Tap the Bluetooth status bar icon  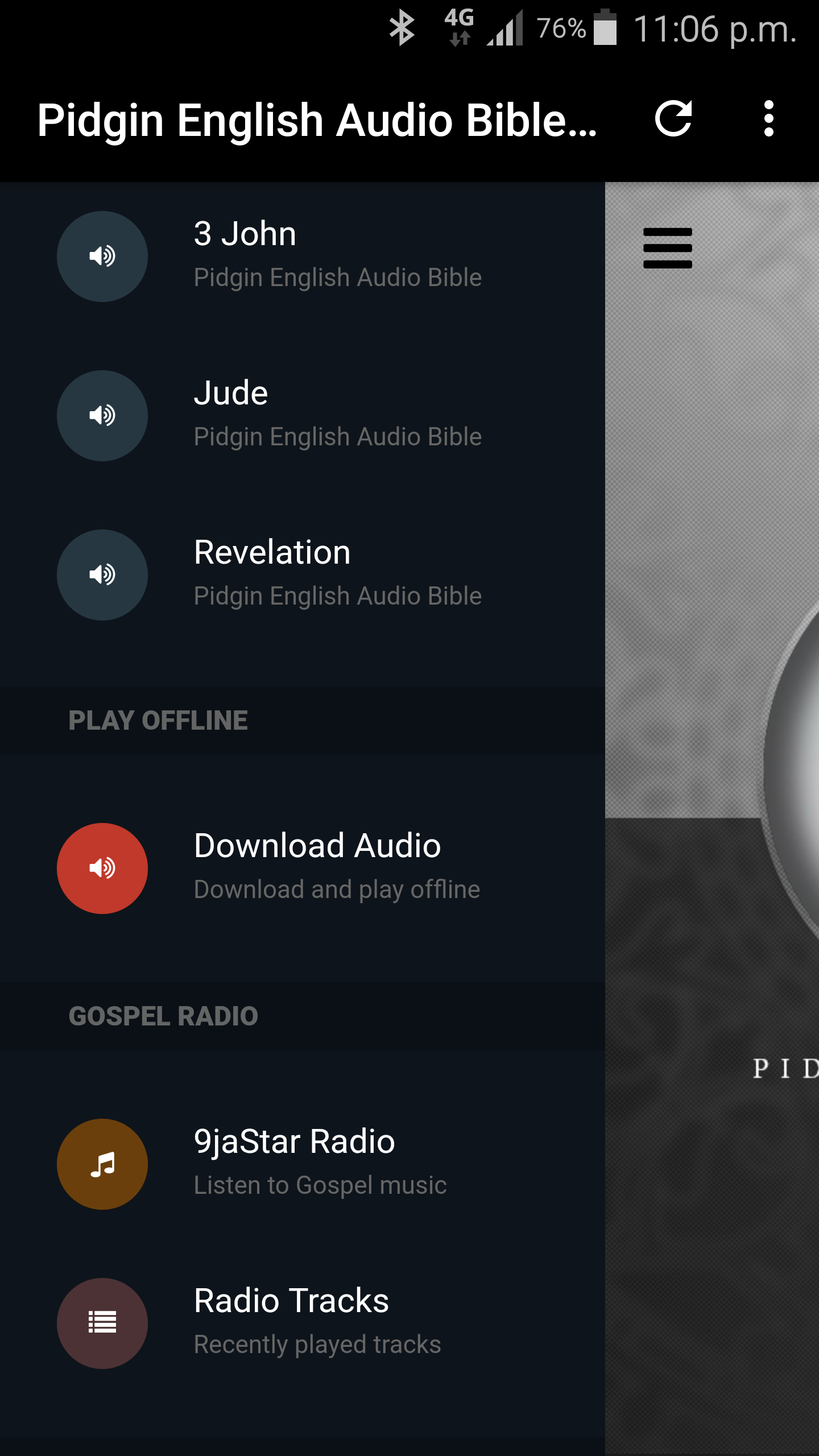[402, 28]
